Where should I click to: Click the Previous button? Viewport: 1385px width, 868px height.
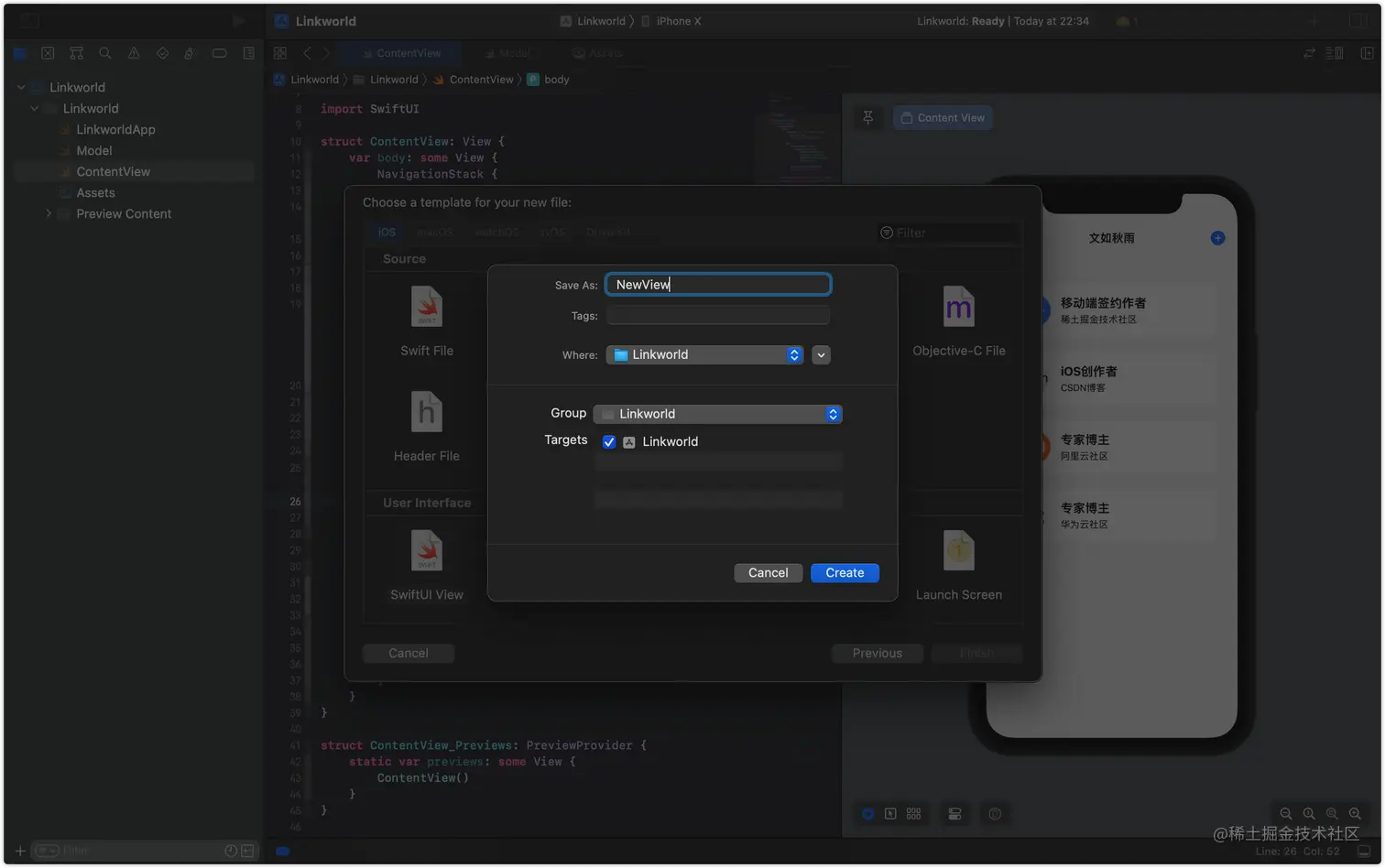[878, 654]
